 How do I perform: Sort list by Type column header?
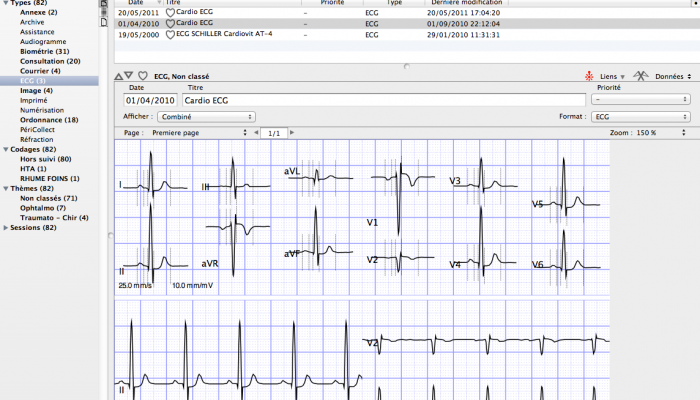coord(394,3)
